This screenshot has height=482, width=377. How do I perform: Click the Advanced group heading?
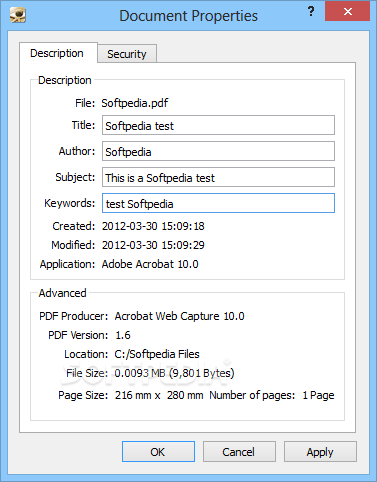63,293
